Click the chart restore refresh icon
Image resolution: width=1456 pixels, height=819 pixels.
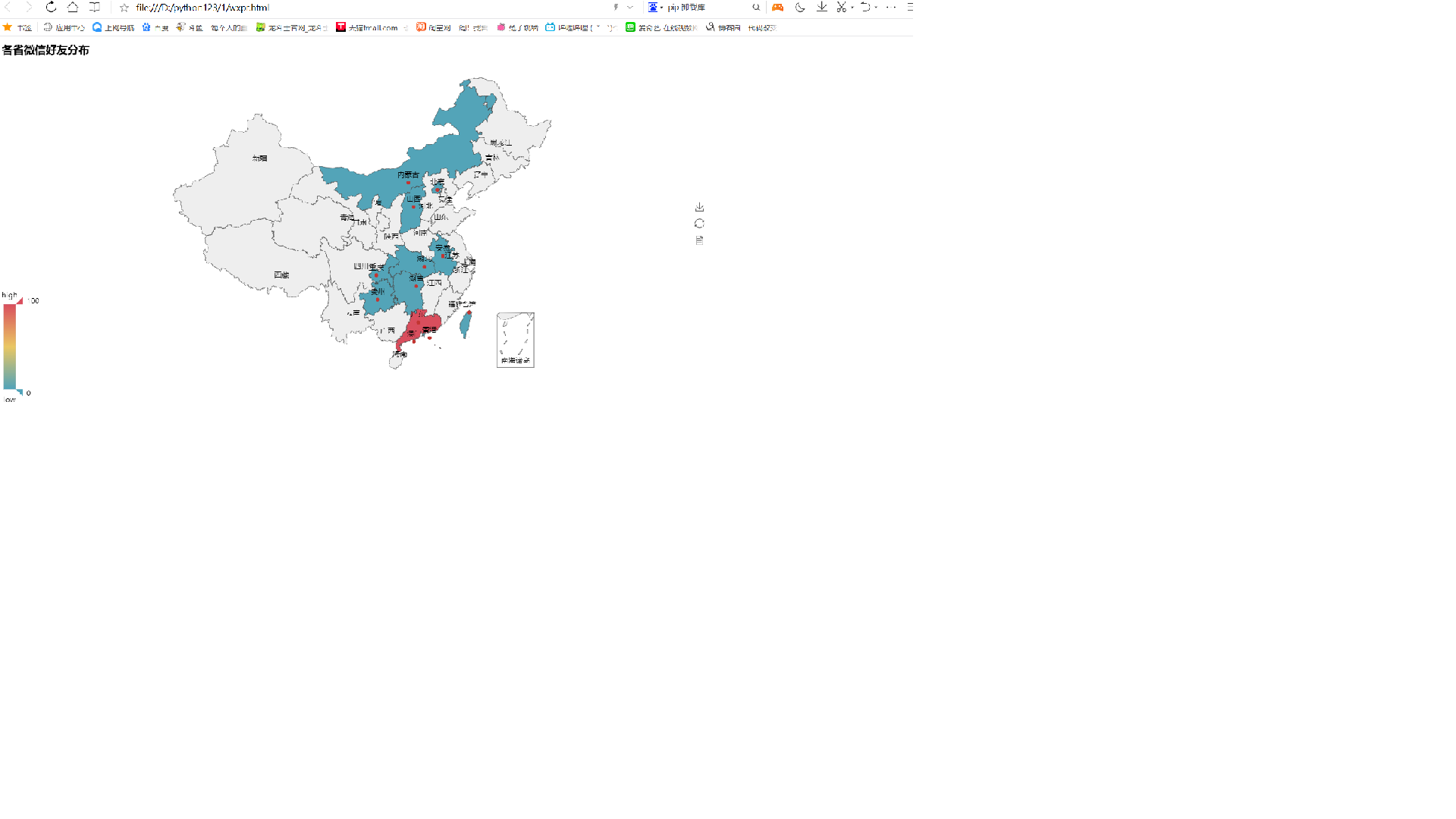pyautogui.click(x=699, y=224)
